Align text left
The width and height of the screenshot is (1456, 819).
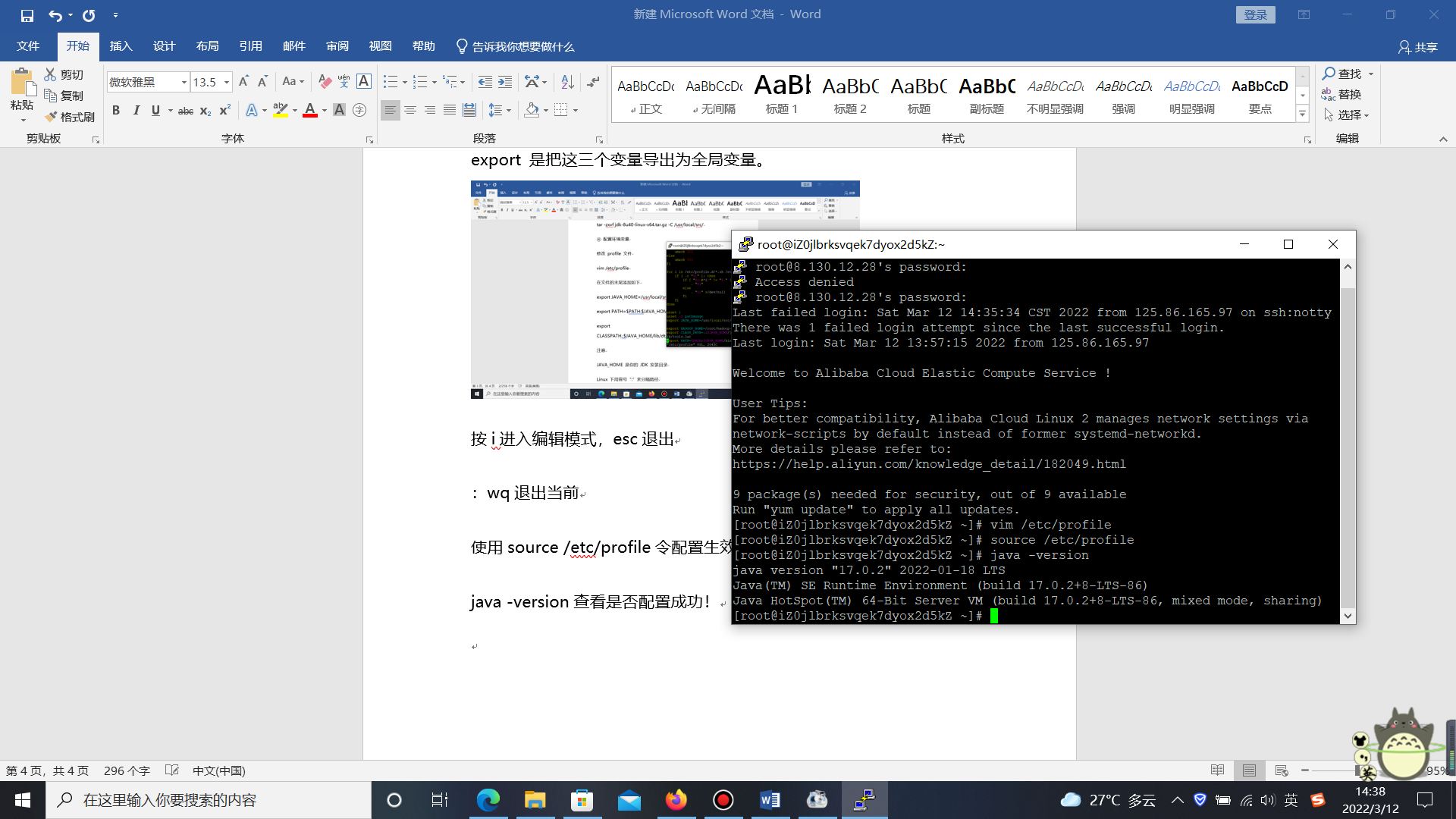click(x=390, y=111)
